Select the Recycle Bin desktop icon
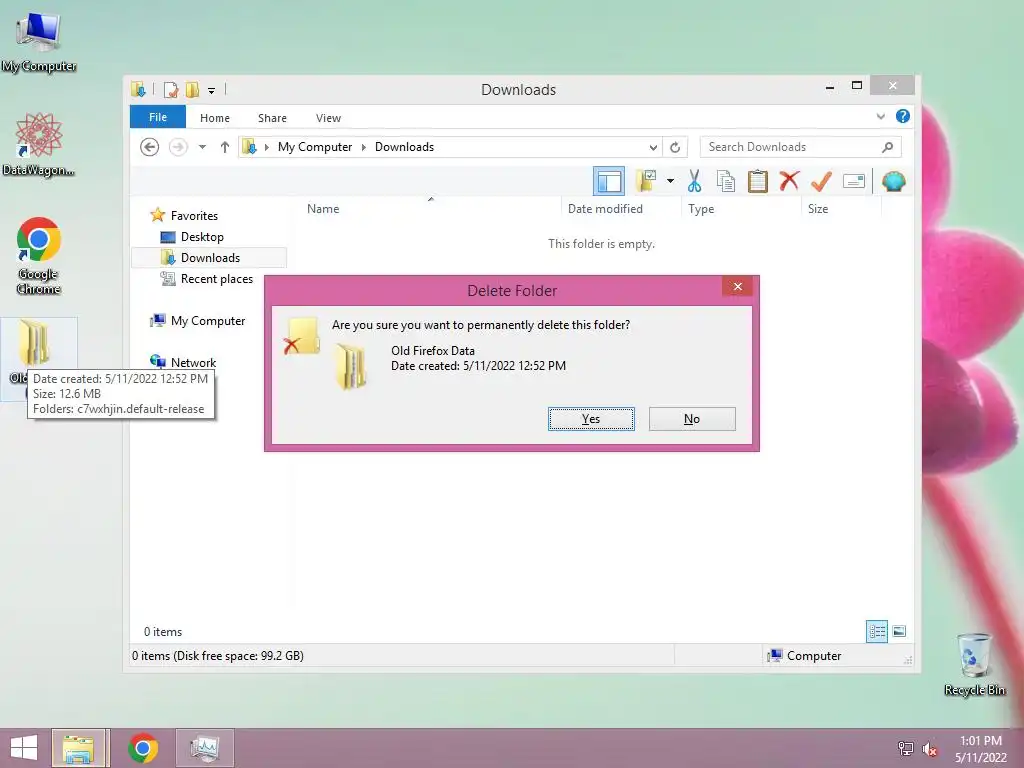Viewport: 1024px width, 768px height. (974, 664)
